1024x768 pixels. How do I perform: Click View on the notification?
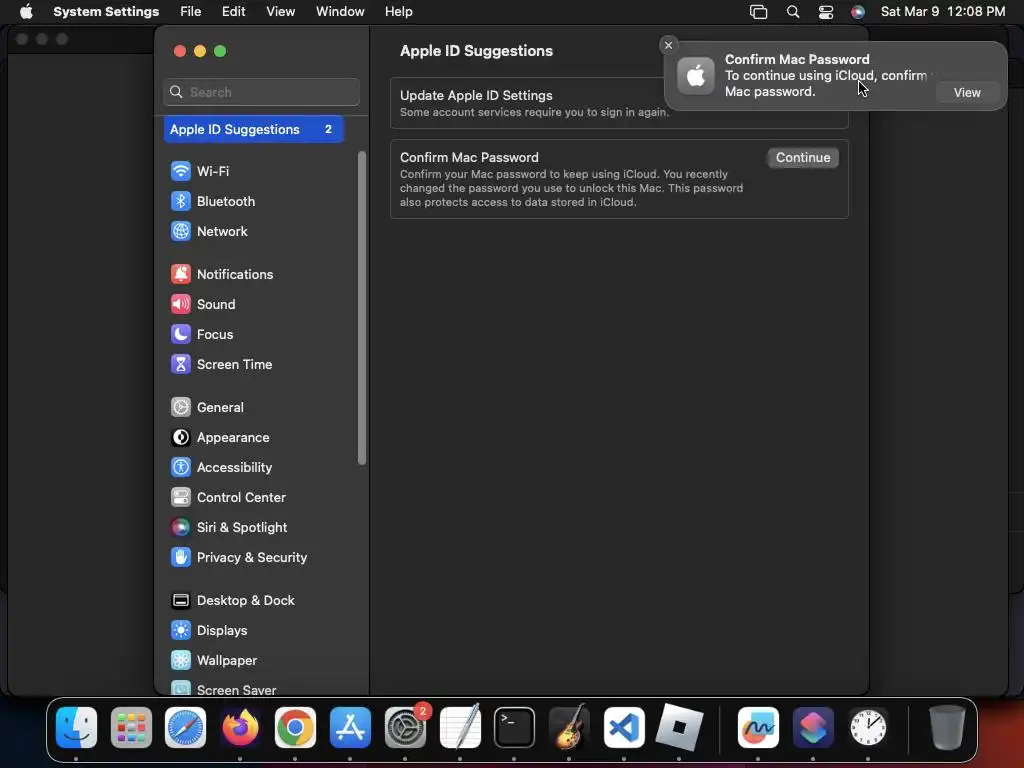(967, 93)
